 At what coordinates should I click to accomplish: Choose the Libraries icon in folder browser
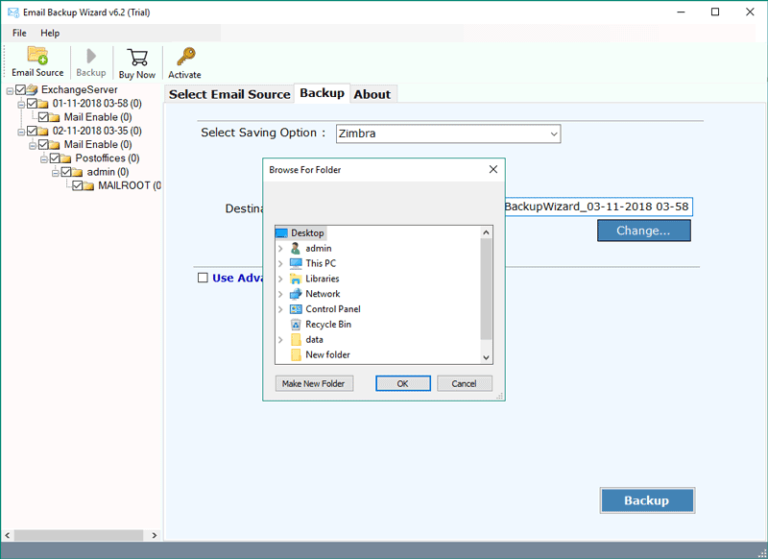[x=295, y=279]
